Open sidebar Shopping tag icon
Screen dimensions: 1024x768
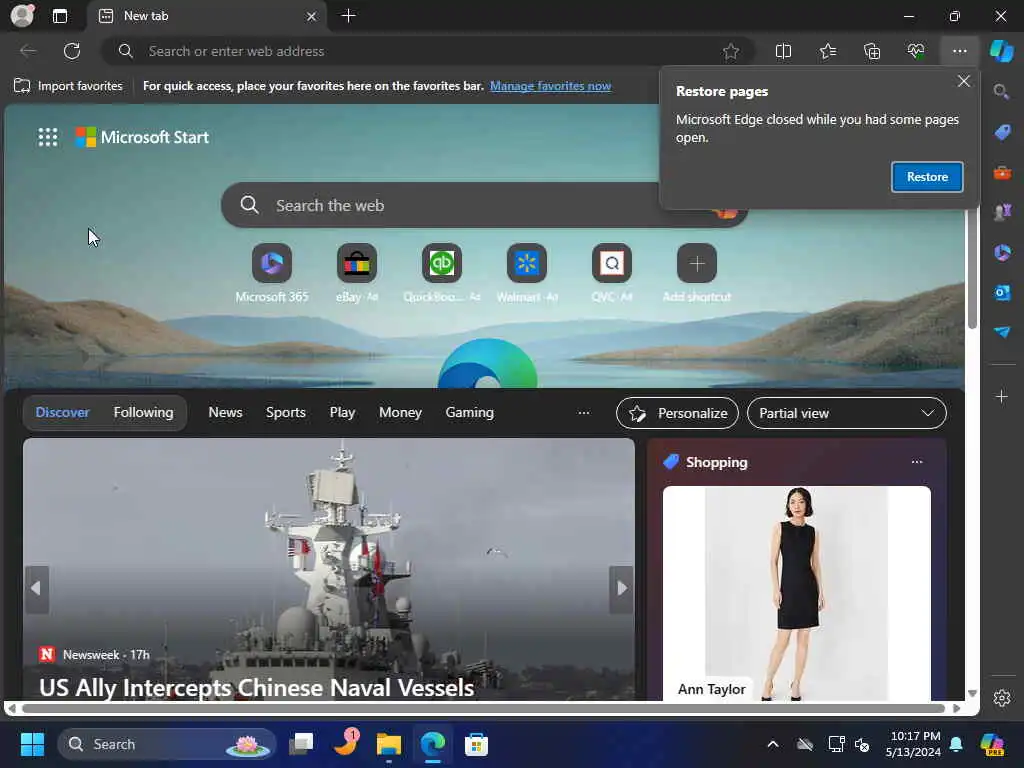point(1001,132)
